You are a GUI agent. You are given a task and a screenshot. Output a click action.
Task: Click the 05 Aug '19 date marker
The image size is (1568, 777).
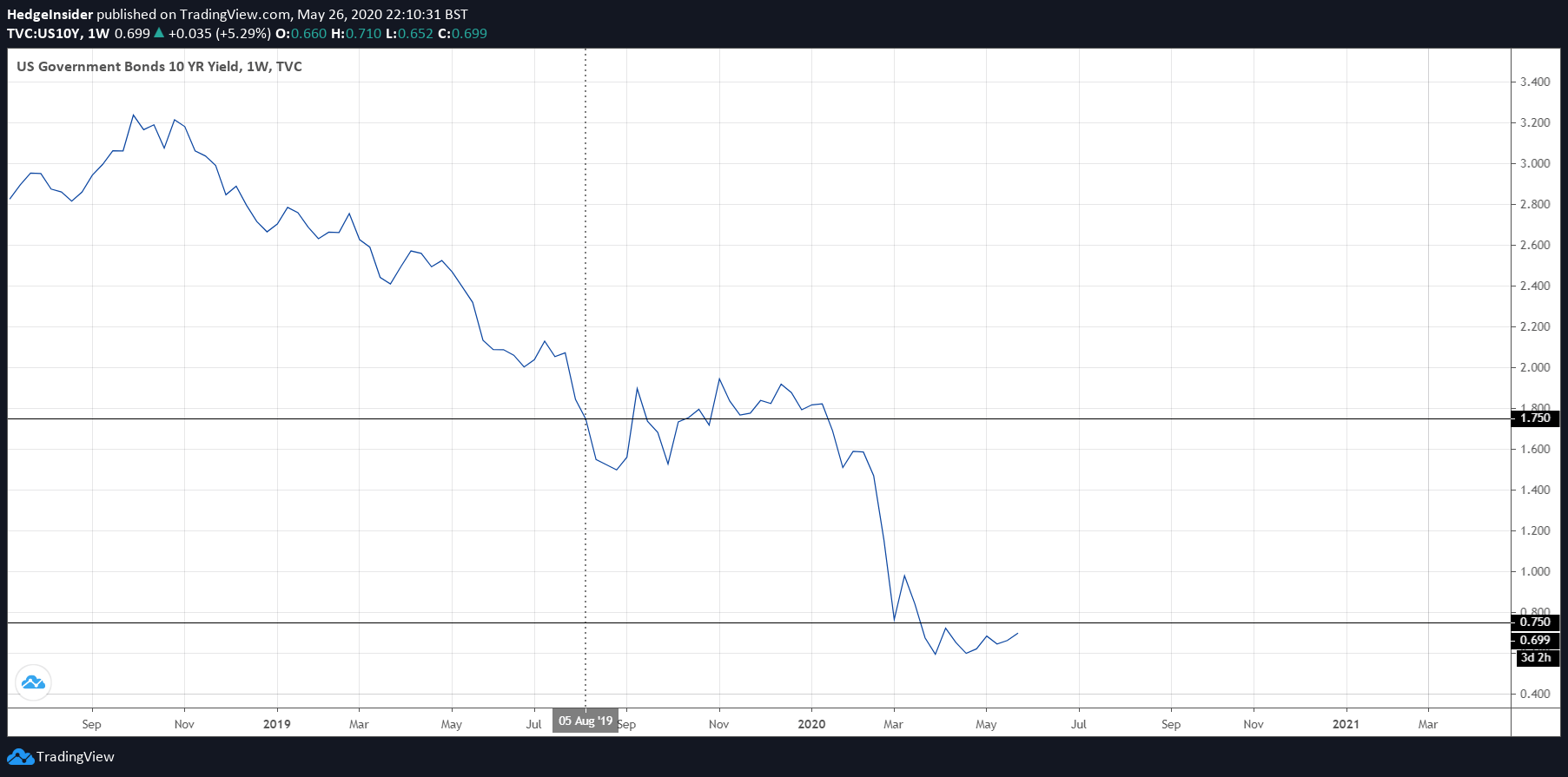pyautogui.click(x=585, y=721)
